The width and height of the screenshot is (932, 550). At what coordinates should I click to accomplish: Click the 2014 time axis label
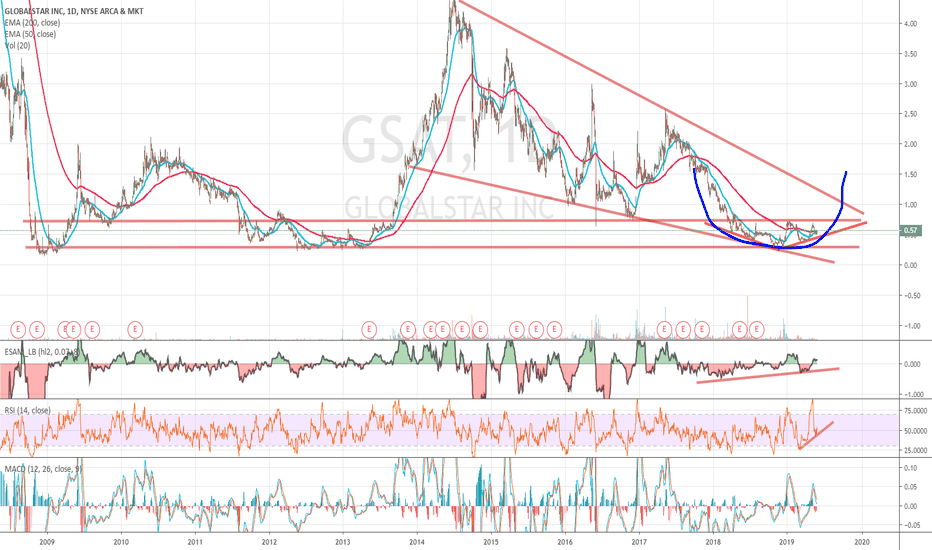pyautogui.click(x=417, y=542)
